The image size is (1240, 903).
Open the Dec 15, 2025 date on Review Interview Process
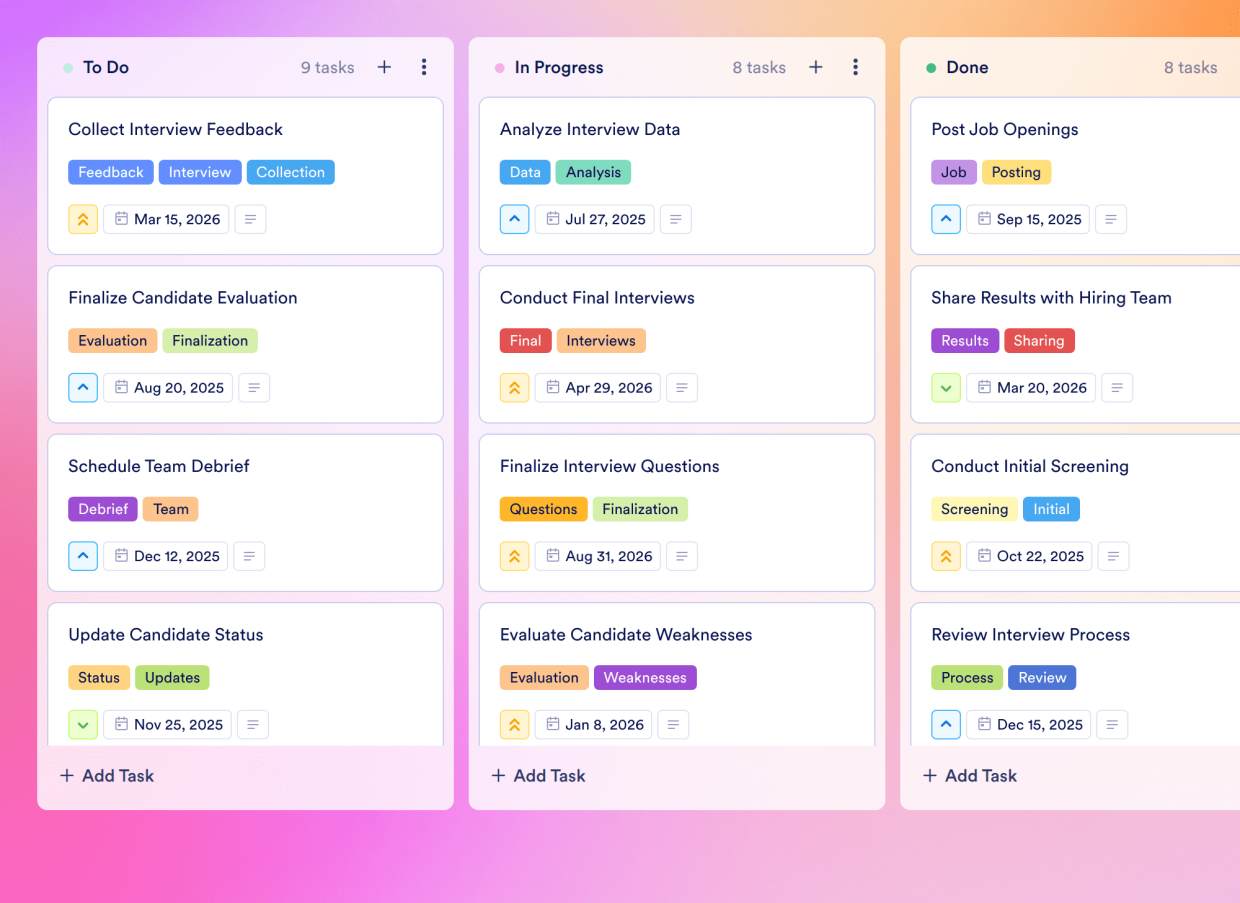click(1028, 724)
